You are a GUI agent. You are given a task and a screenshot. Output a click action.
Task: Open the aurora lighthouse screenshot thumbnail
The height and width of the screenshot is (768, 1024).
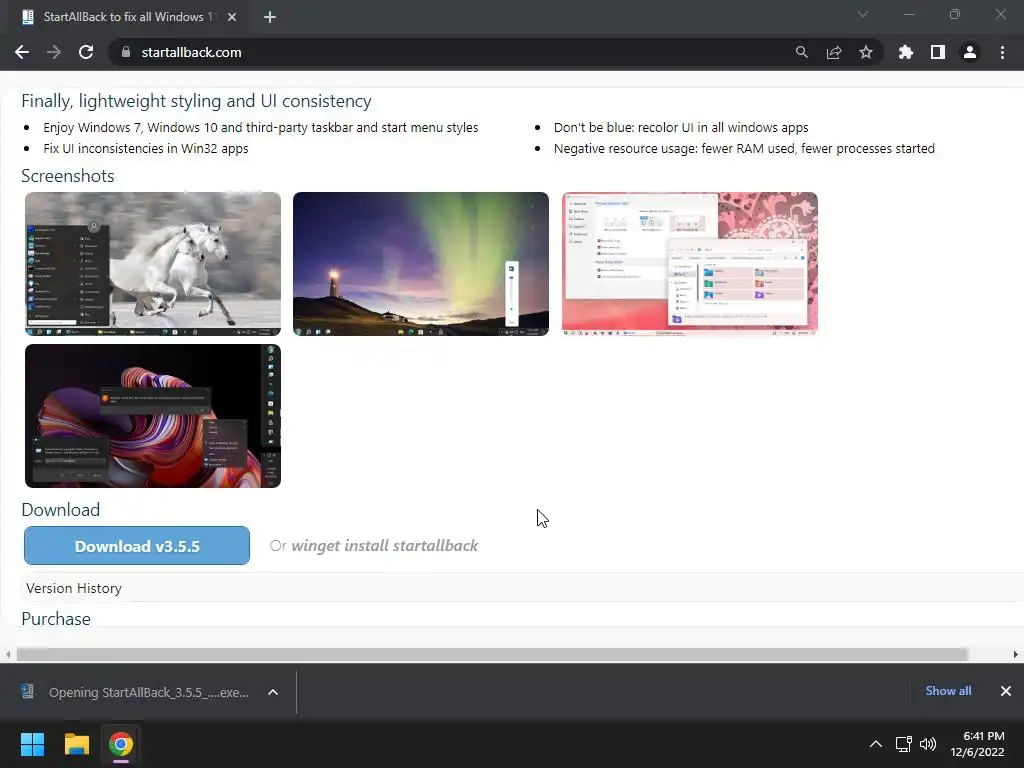point(421,264)
